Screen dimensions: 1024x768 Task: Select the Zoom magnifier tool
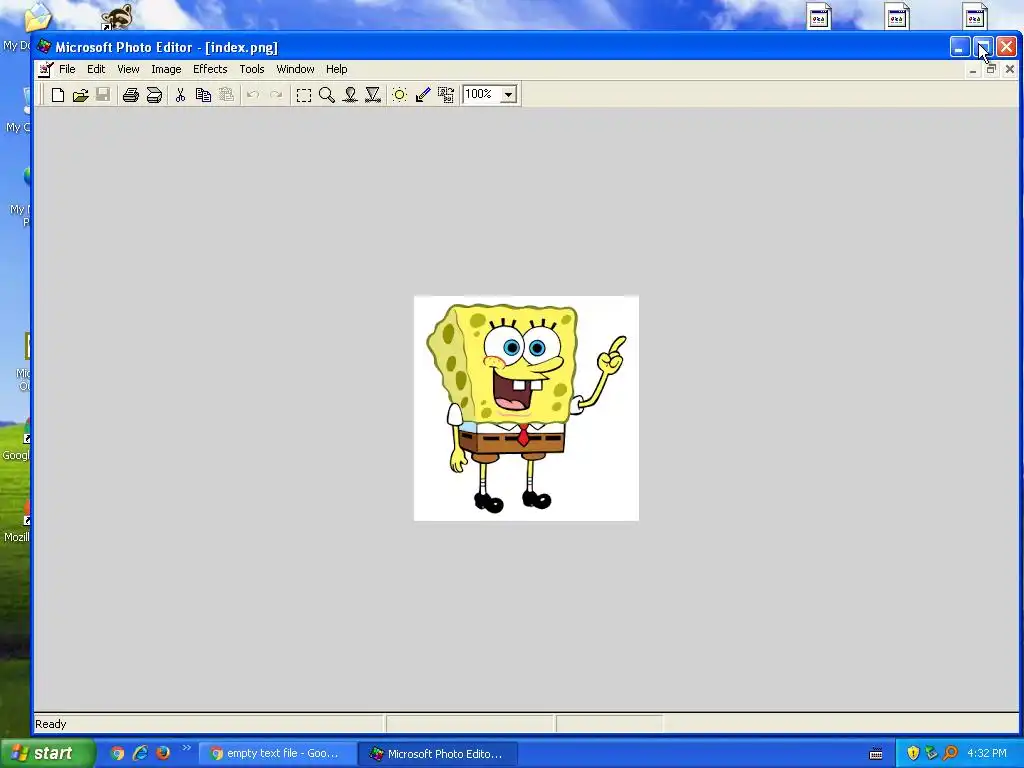tap(327, 95)
